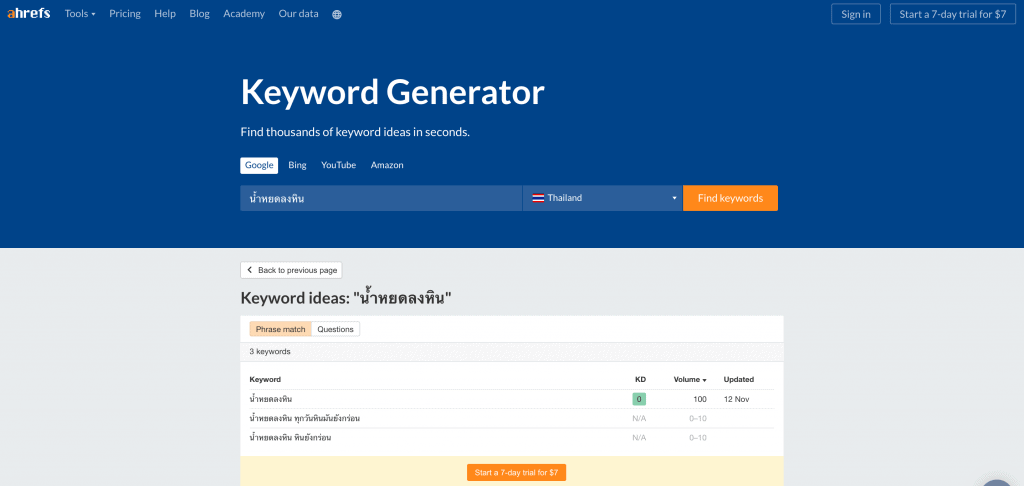Image resolution: width=1024 pixels, height=486 pixels.
Task: Focus the keyword search input field
Action: click(x=381, y=198)
